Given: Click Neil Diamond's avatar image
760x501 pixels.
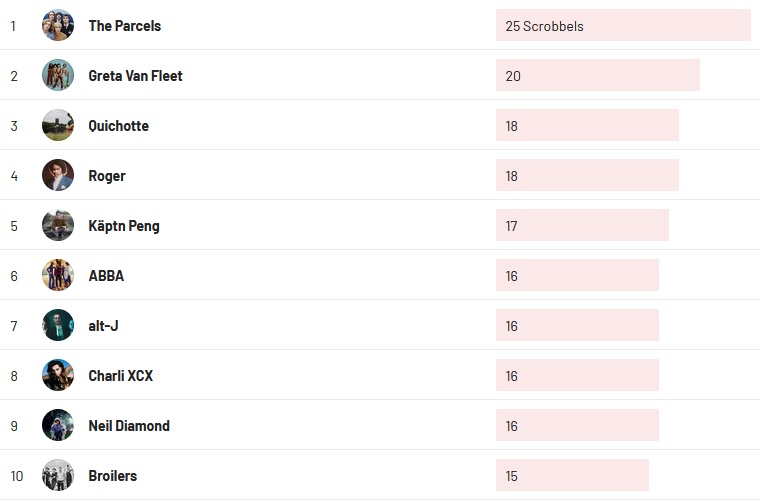Looking at the screenshot, I should tap(58, 425).
